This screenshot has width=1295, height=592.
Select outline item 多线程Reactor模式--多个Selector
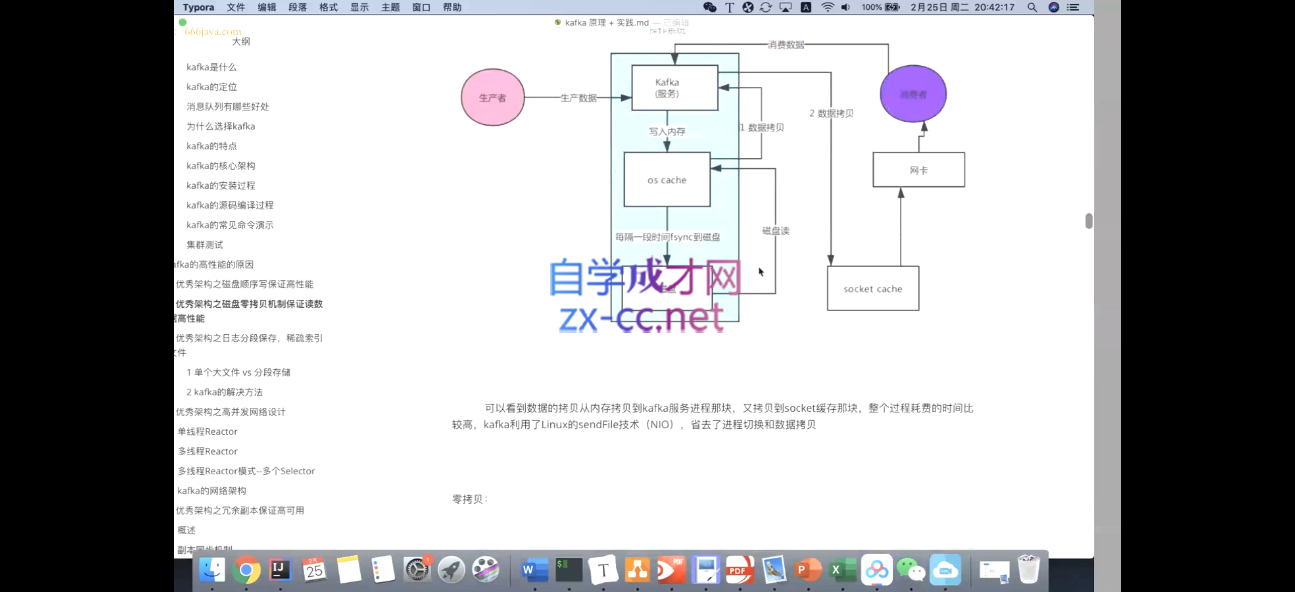(x=246, y=471)
